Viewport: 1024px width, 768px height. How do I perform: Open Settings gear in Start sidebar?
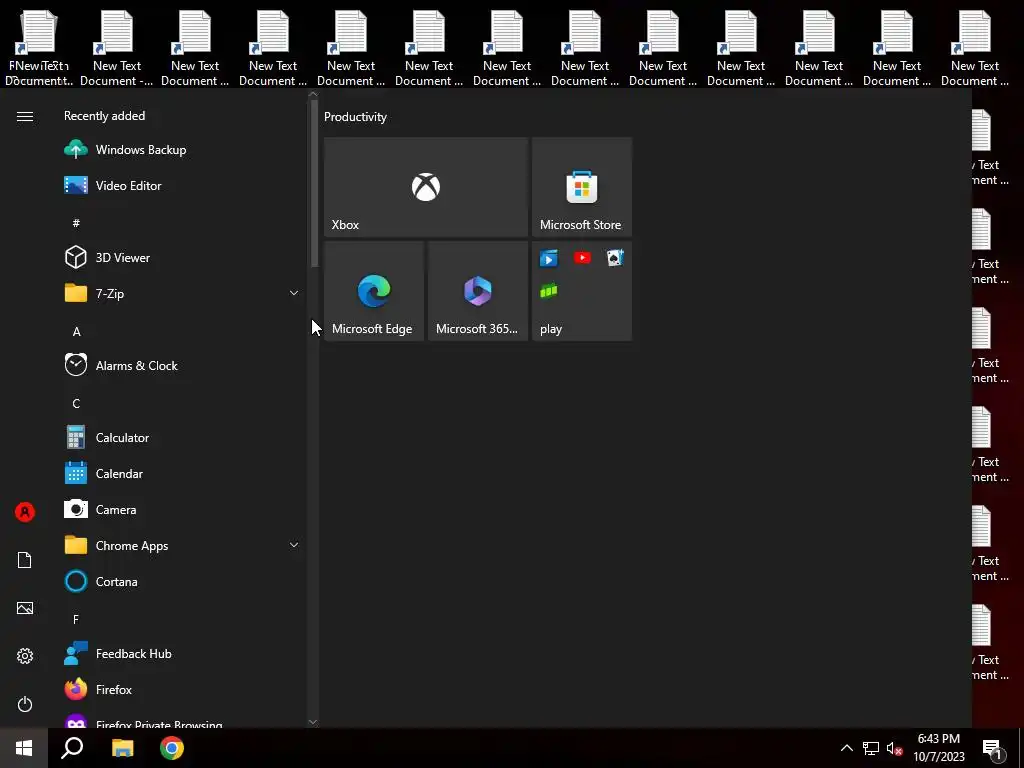(x=25, y=656)
